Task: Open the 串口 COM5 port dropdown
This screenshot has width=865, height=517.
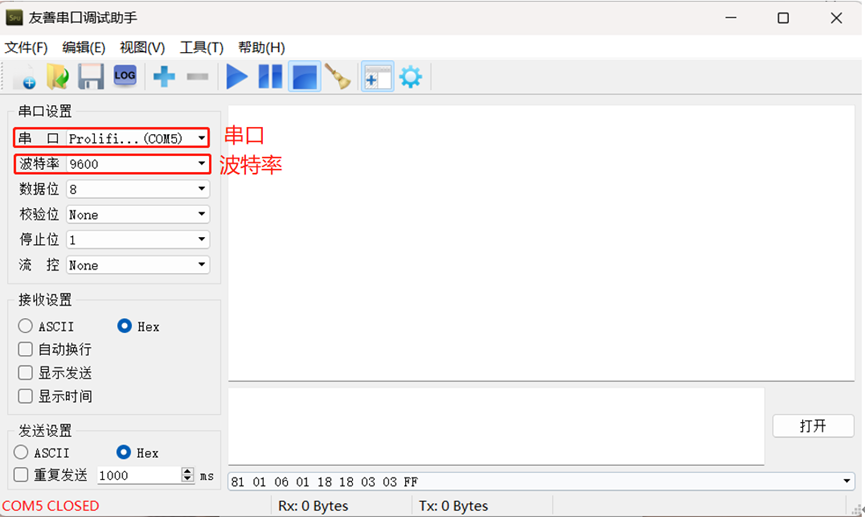Action: 137,138
